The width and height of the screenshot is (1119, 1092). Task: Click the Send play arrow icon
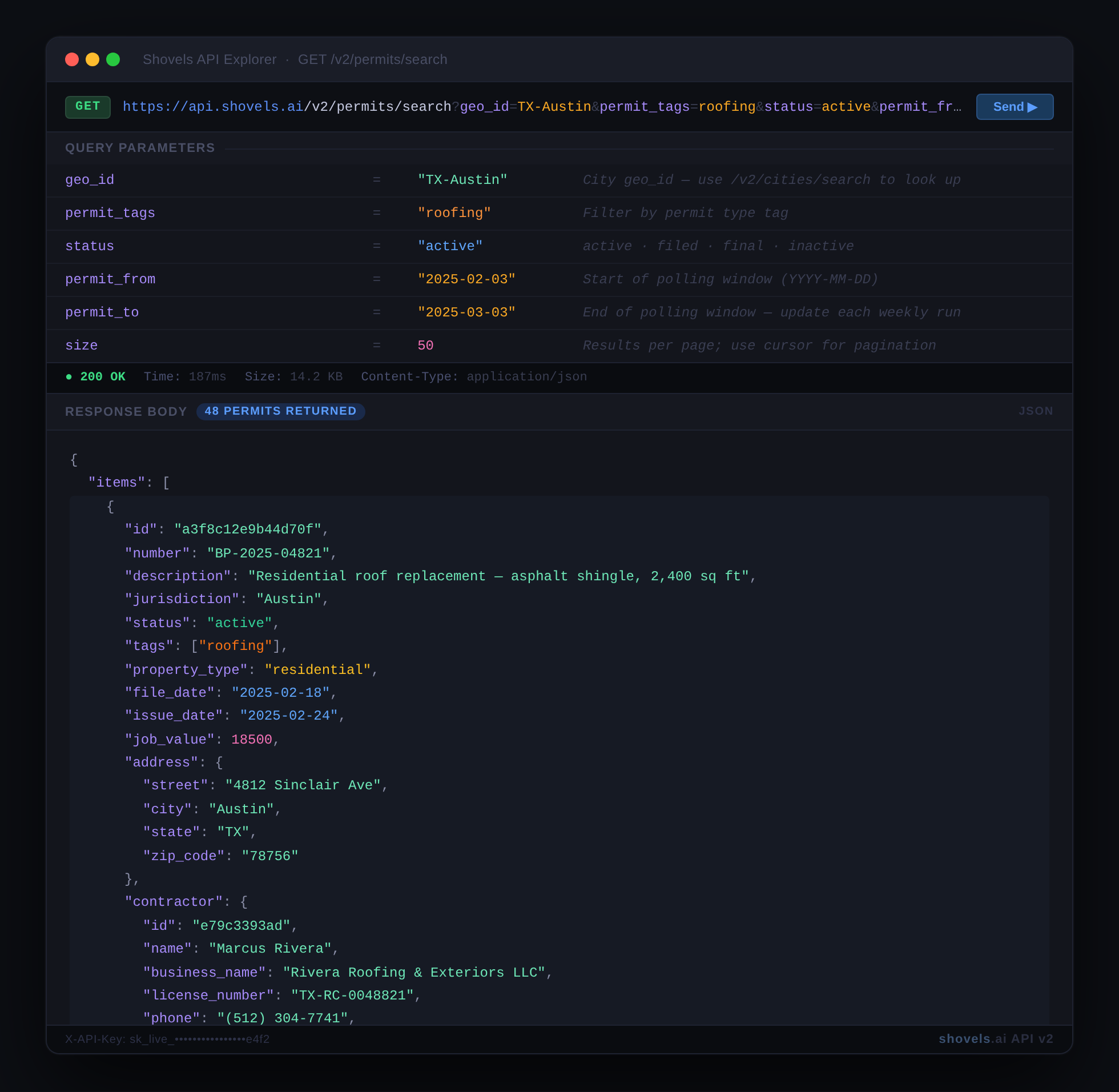[1032, 107]
